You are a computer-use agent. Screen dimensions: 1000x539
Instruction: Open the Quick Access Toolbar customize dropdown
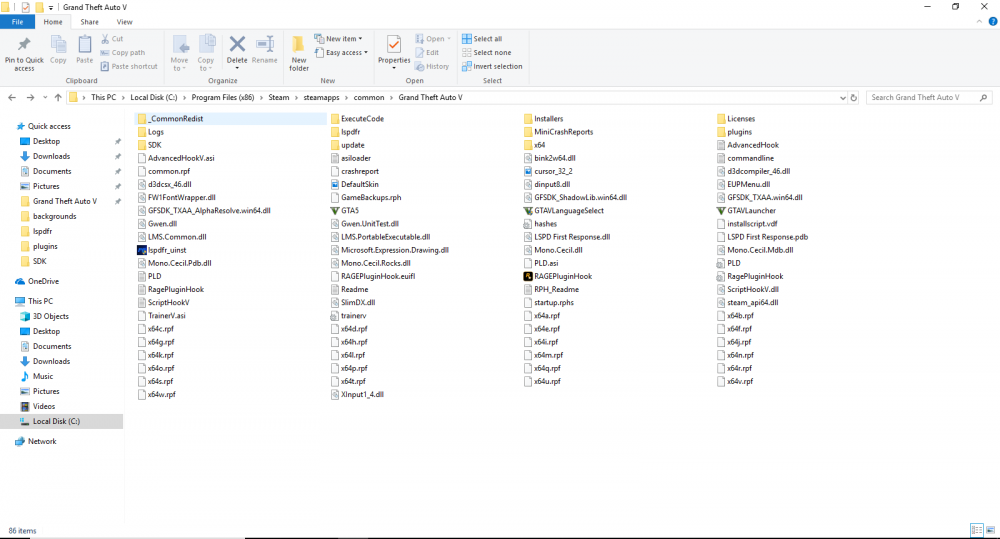pyautogui.click(x=50, y=8)
